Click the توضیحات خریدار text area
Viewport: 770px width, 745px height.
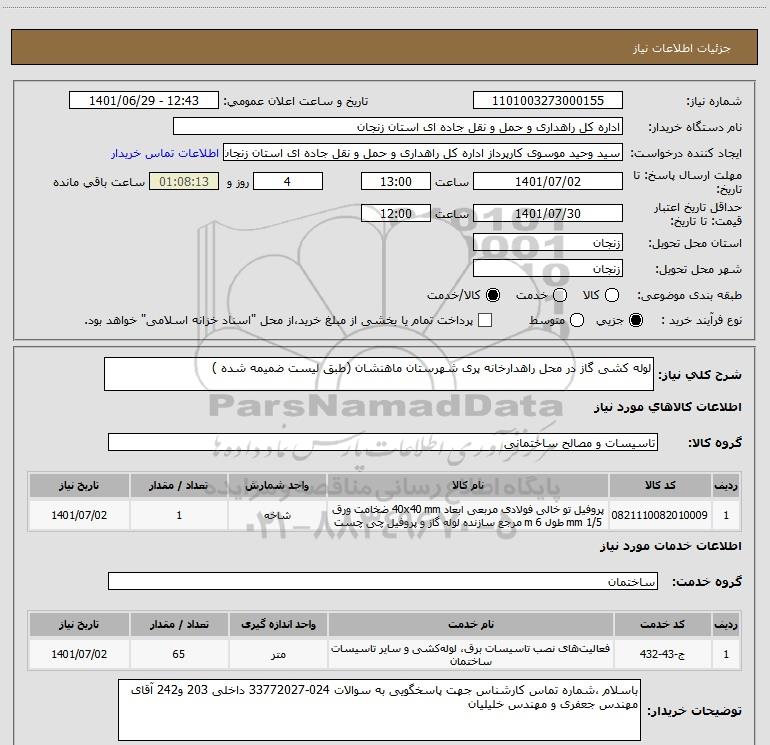coord(379,710)
